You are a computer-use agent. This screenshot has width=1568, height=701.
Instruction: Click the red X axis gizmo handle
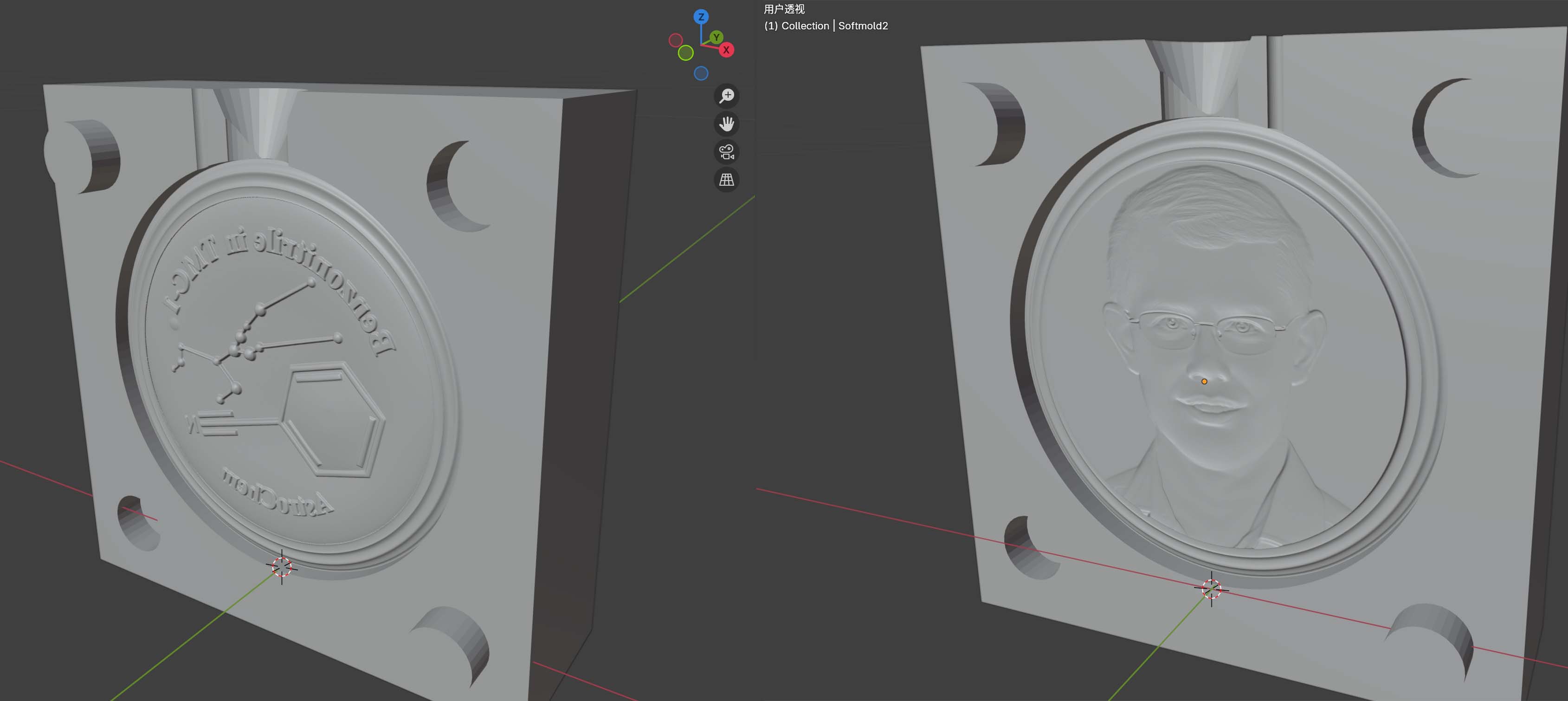pos(726,50)
